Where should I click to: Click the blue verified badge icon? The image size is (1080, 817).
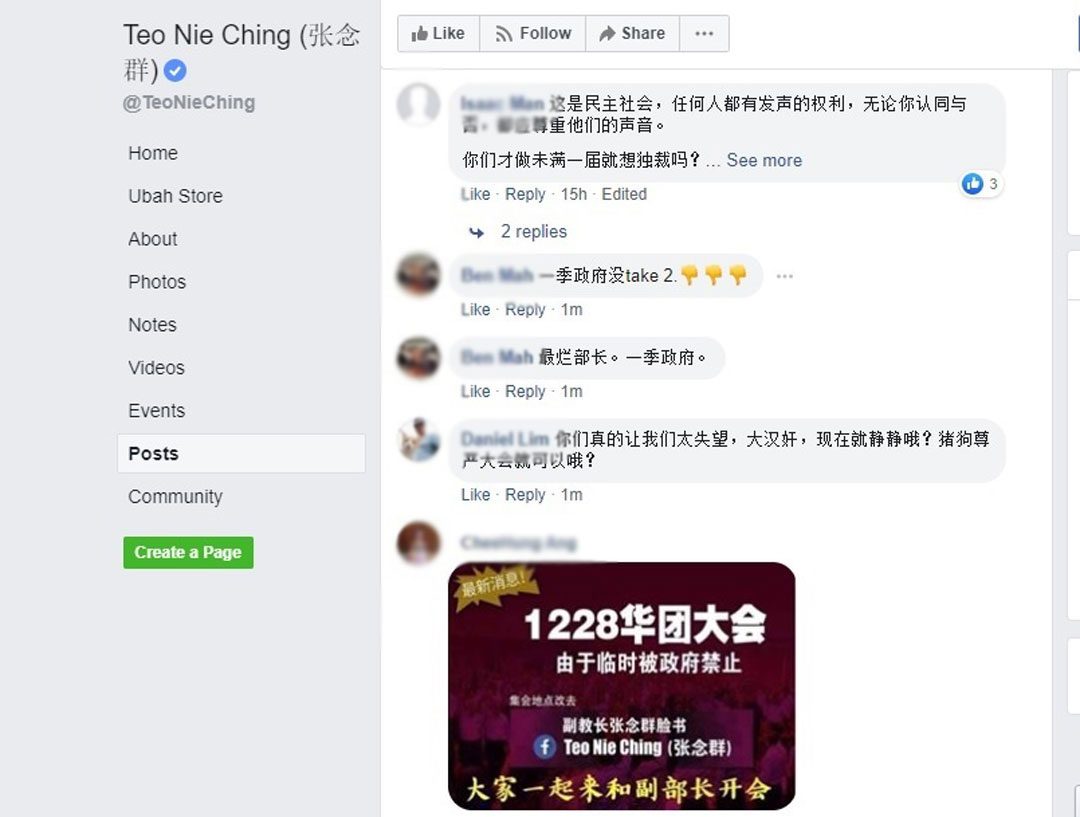[x=175, y=70]
